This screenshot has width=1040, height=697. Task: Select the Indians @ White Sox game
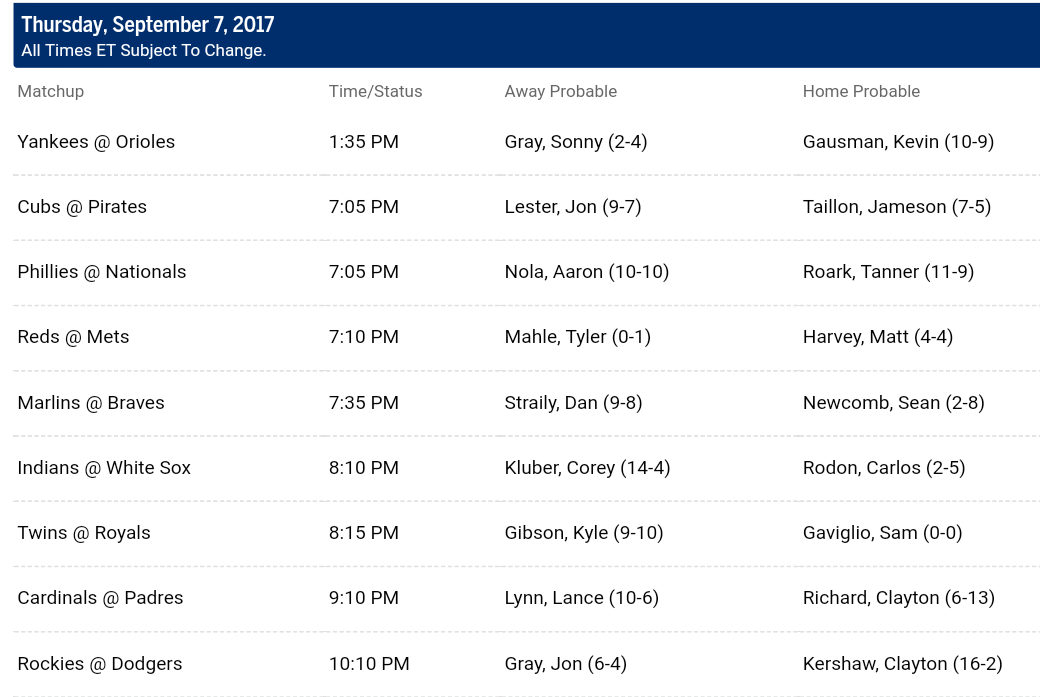click(104, 468)
